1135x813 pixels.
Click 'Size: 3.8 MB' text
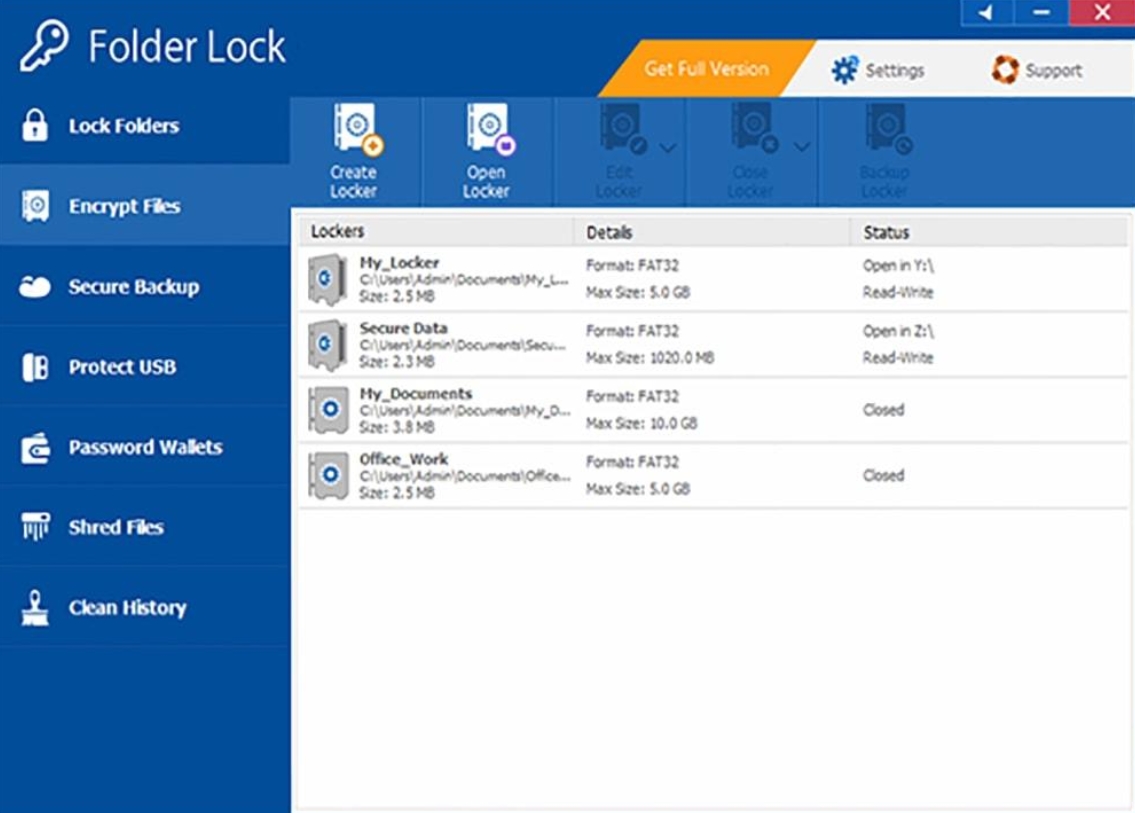(x=397, y=427)
